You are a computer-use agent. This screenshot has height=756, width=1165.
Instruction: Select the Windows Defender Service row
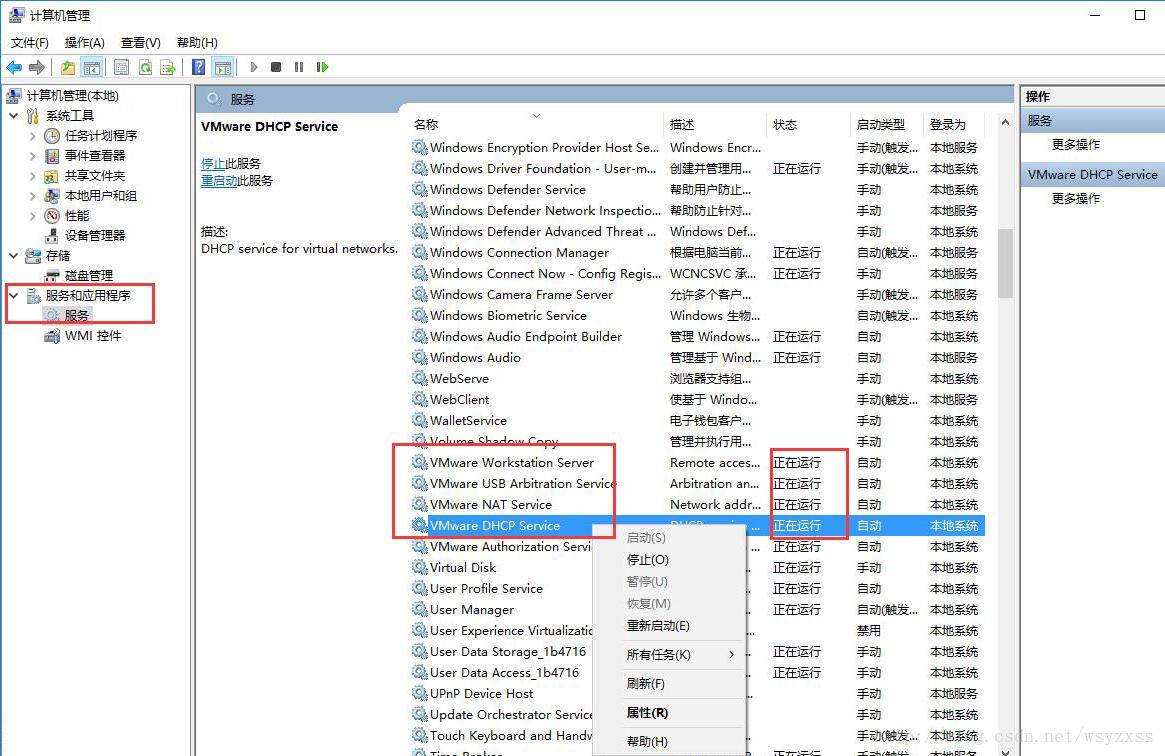click(x=697, y=190)
